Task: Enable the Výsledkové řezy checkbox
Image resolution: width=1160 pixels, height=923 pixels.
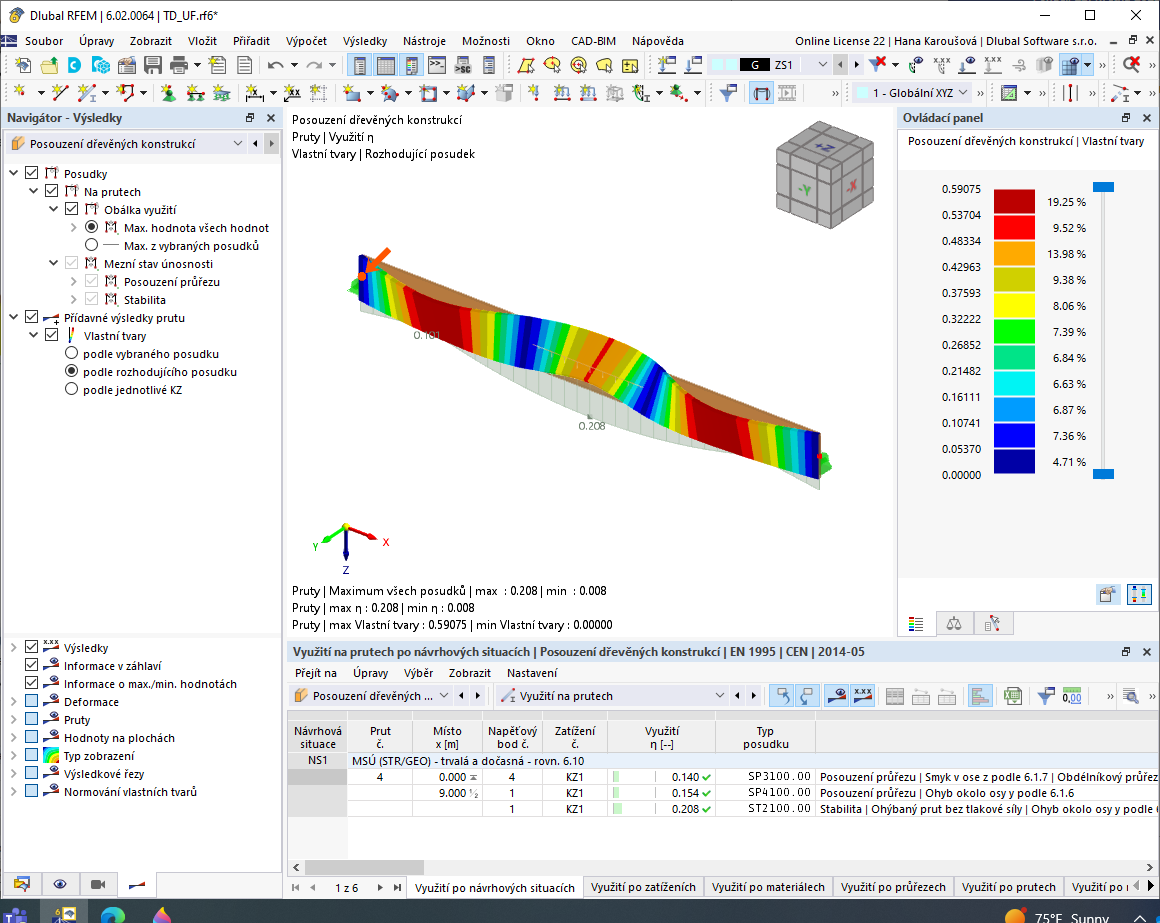Action: (x=32, y=773)
